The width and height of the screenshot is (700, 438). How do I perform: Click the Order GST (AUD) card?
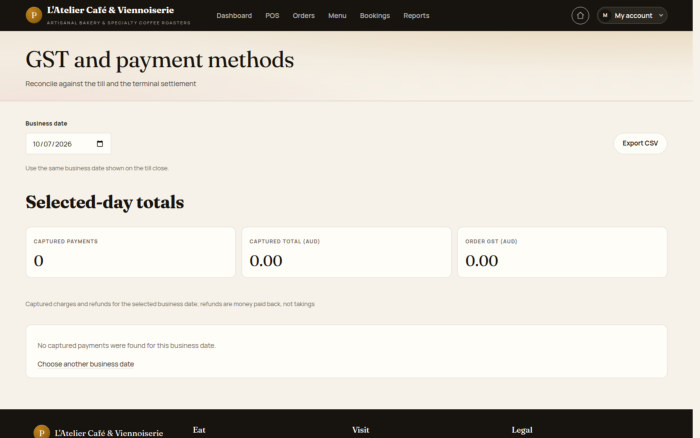[562, 252]
